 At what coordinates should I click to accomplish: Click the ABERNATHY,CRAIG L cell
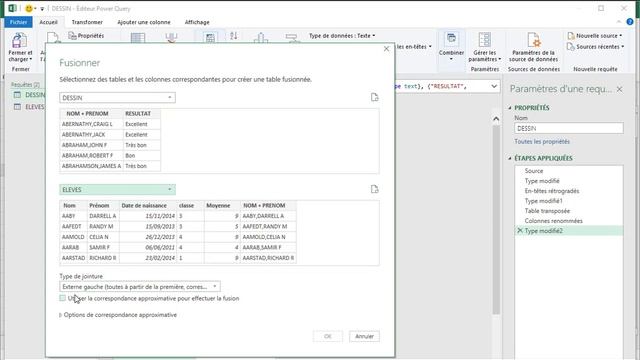(x=91, y=124)
